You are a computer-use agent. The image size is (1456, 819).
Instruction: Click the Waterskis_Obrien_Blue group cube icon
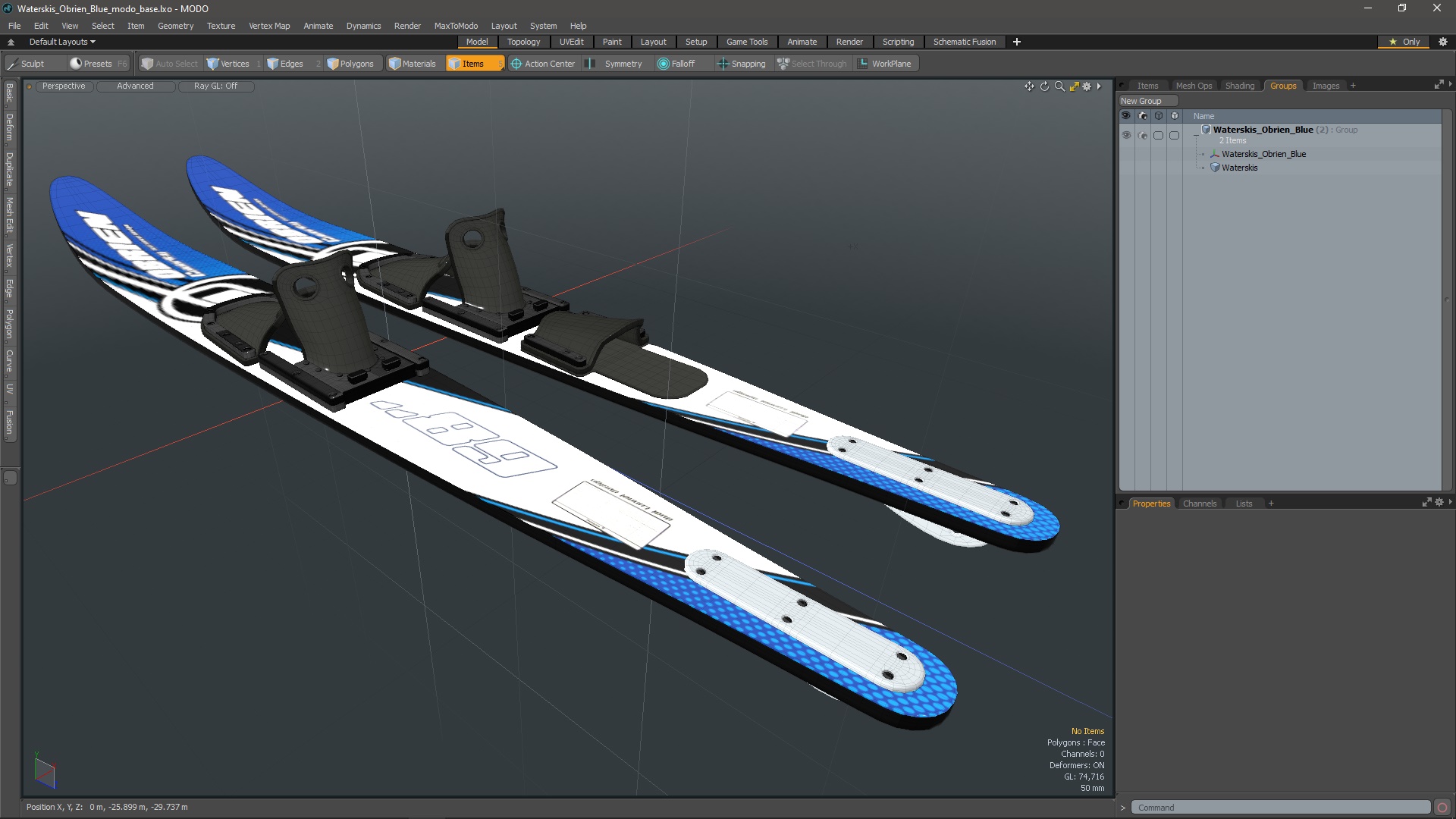pos(1206,130)
